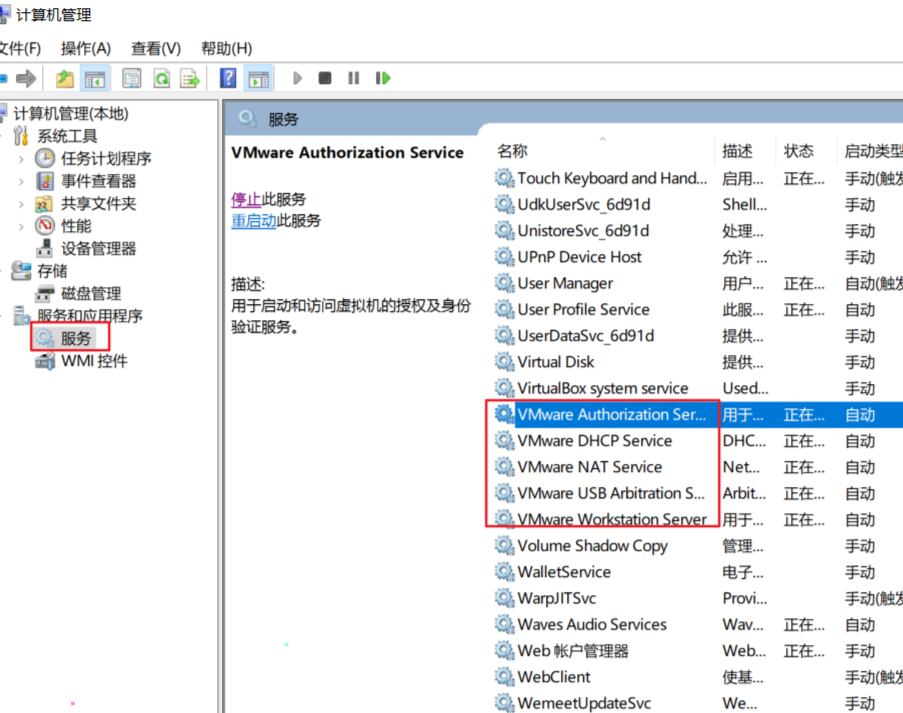Expand the 任务计划程序 tree node

coord(21,158)
